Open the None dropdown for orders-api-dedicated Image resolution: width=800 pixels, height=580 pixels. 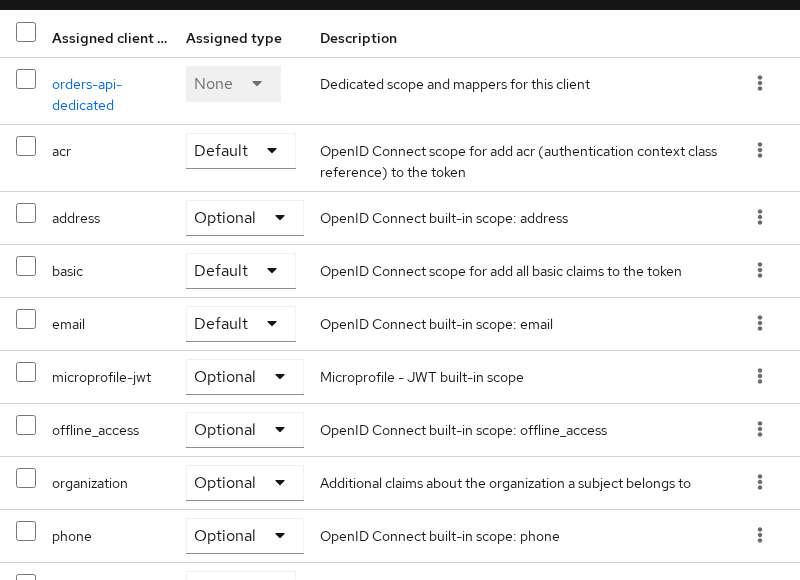point(233,84)
